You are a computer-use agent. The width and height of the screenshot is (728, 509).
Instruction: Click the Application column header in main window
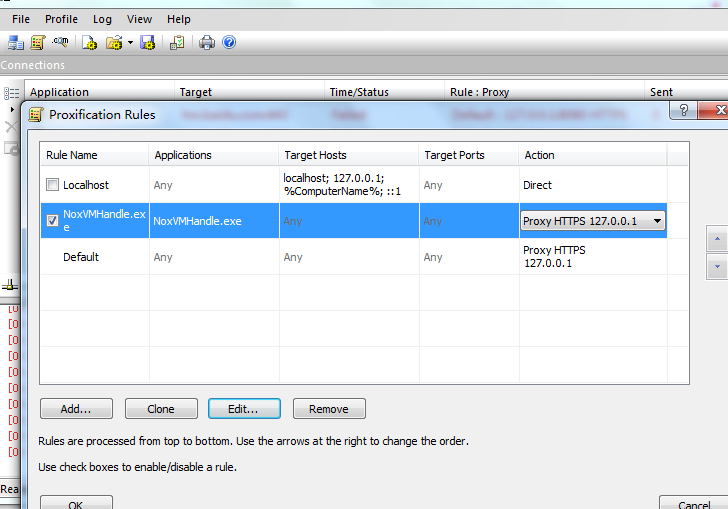coord(99,92)
